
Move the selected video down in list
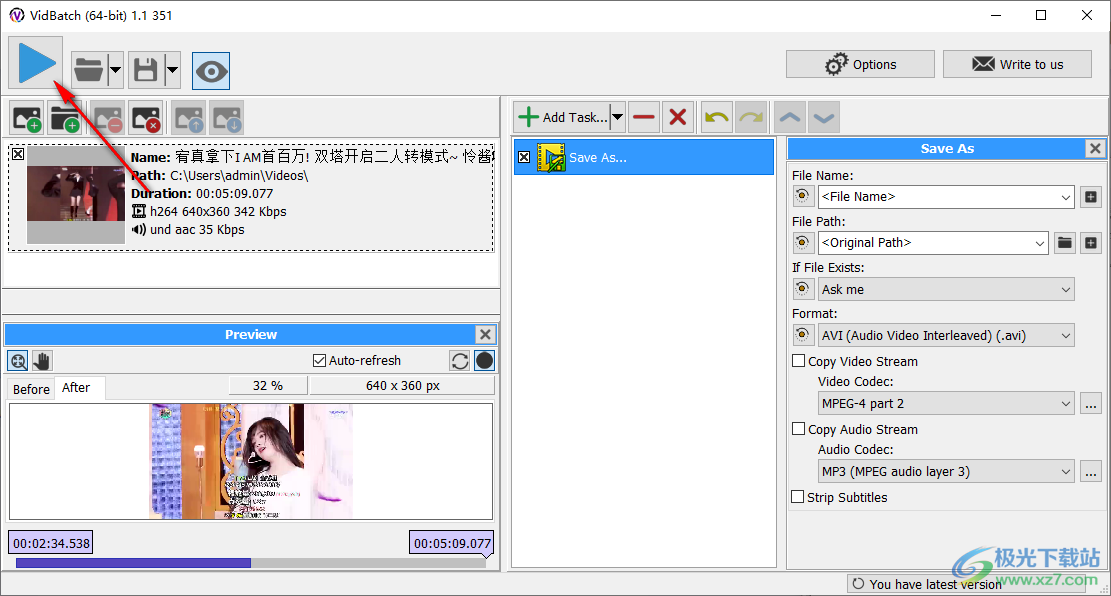[x=227, y=118]
